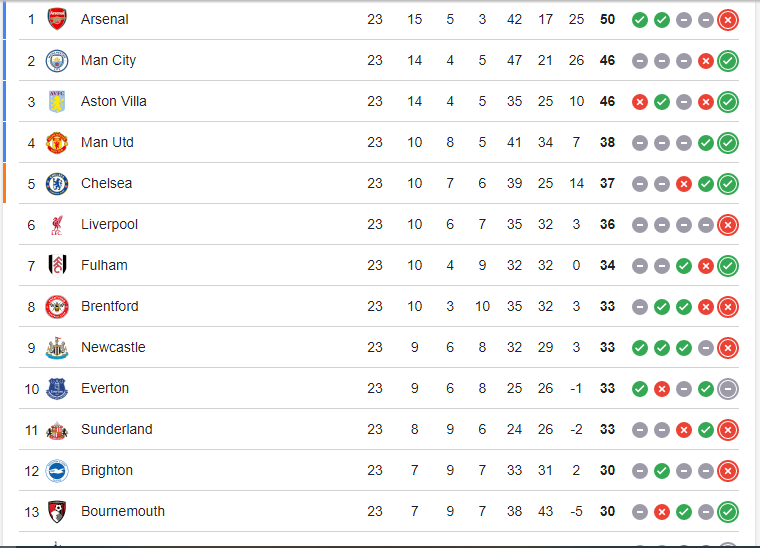Click the Brentford badge icon
The width and height of the screenshot is (760, 548).
pyautogui.click(x=56, y=307)
